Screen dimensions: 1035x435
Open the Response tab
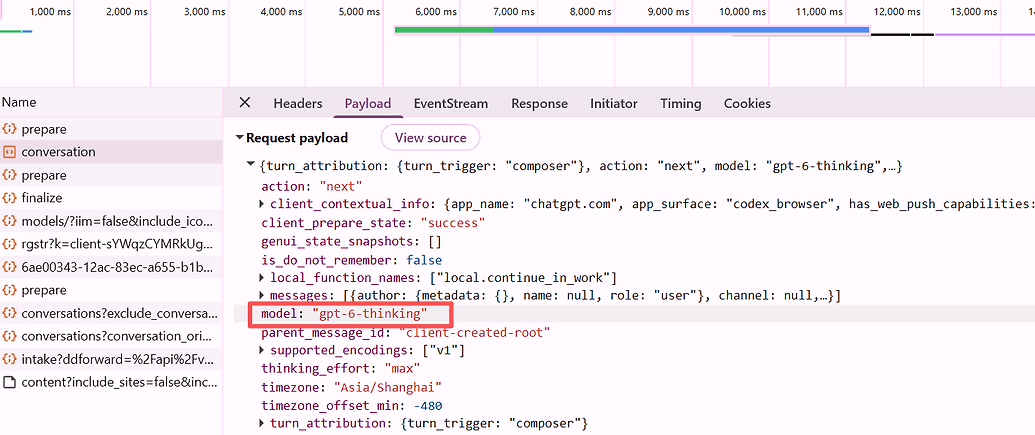pyautogui.click(x=539, y=104)
